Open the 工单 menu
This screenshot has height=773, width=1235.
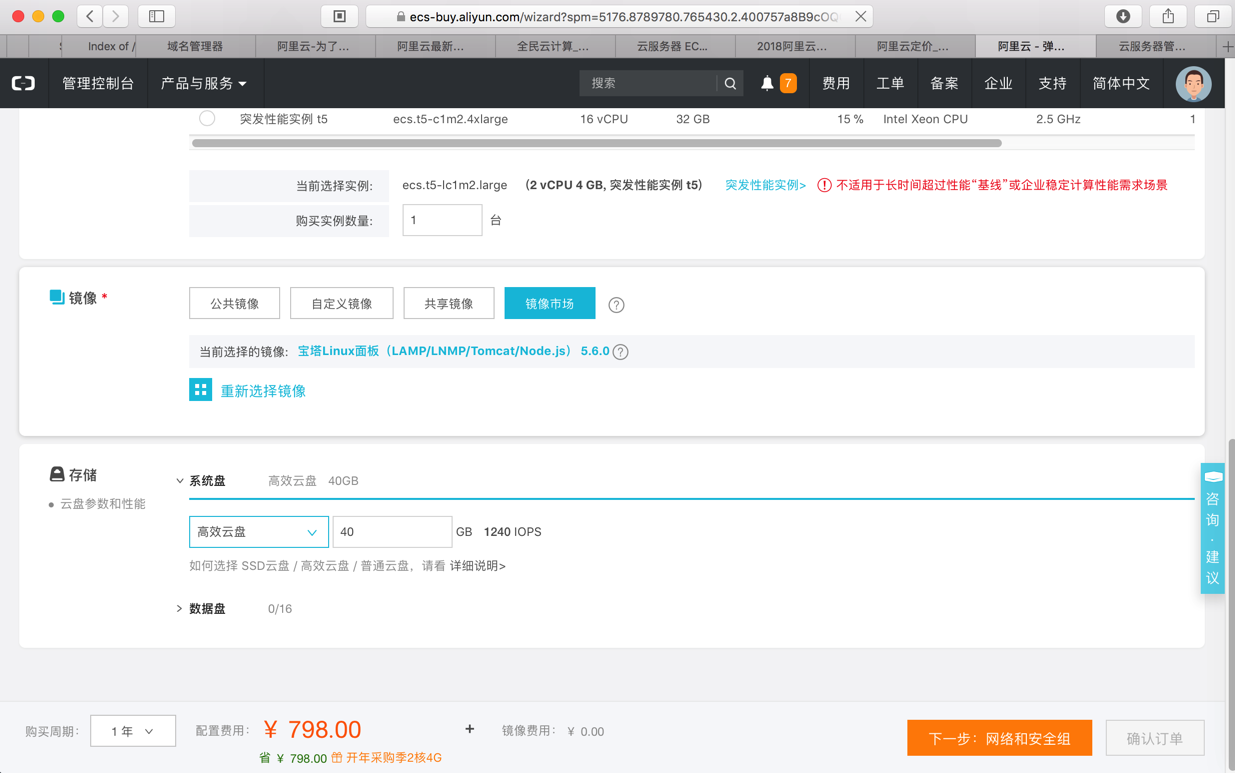890,84
